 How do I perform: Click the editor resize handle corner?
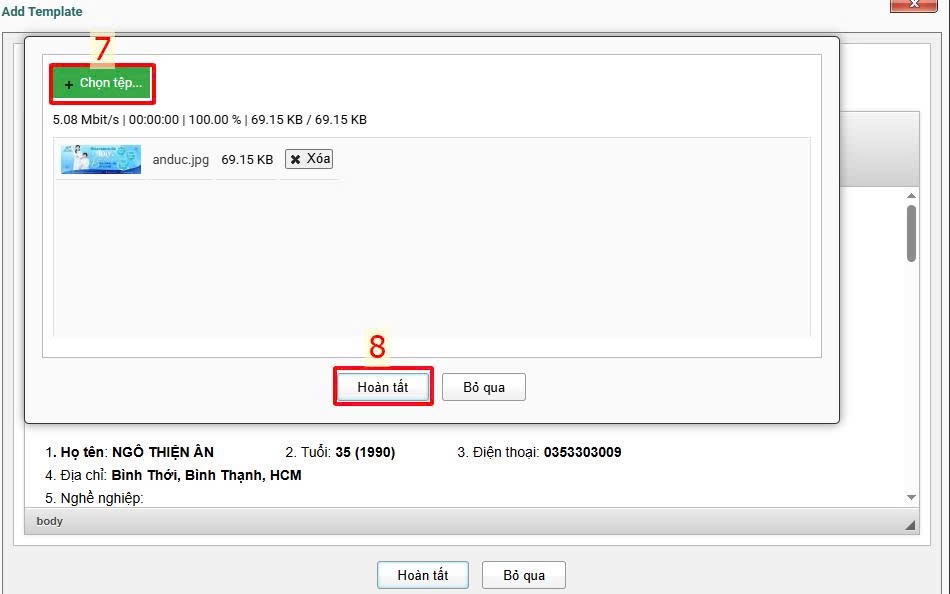(x=910, y=524)
